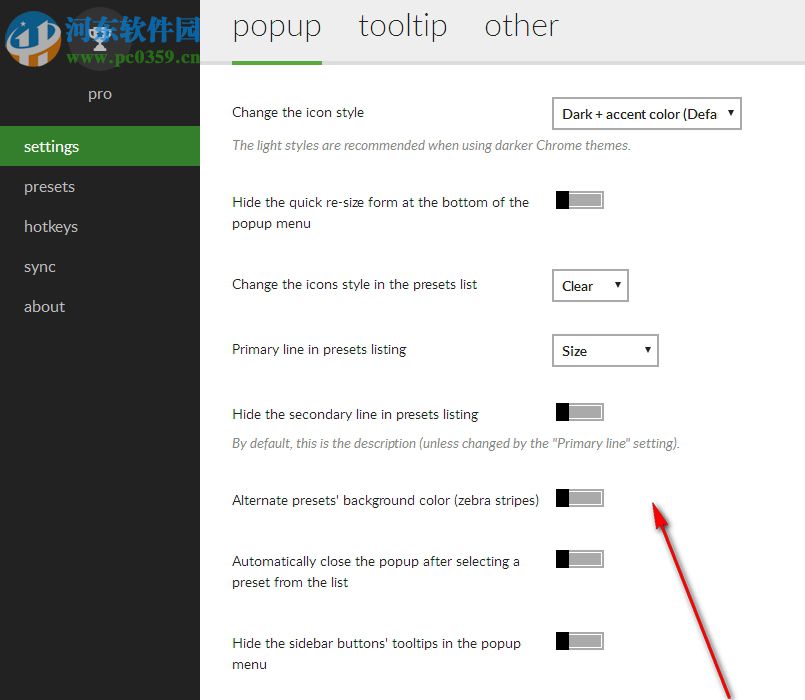
Task: Go to the hotkeys section
Action: (100, 226)
